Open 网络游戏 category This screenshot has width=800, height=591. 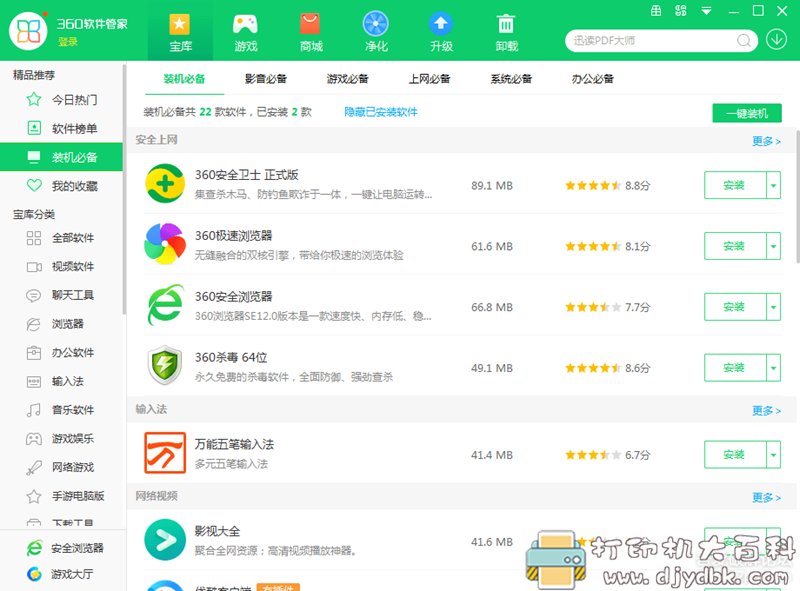[x=61, y=467]
